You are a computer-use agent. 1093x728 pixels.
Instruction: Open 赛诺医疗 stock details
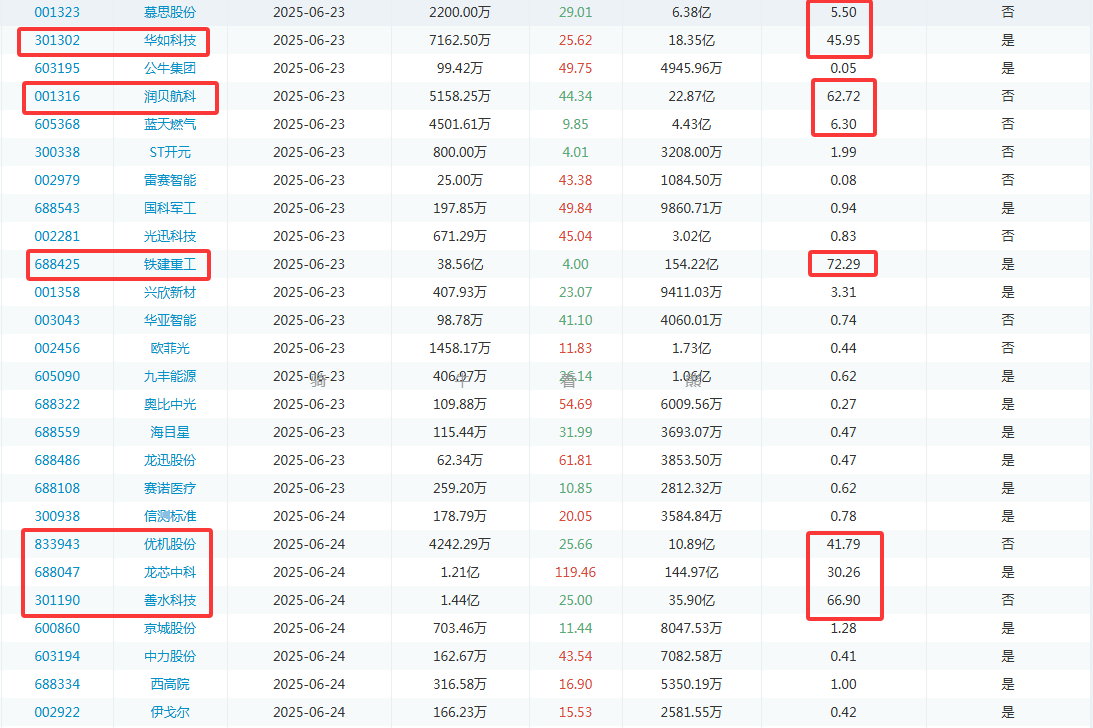pyautogui.click(x=170, y=488)
